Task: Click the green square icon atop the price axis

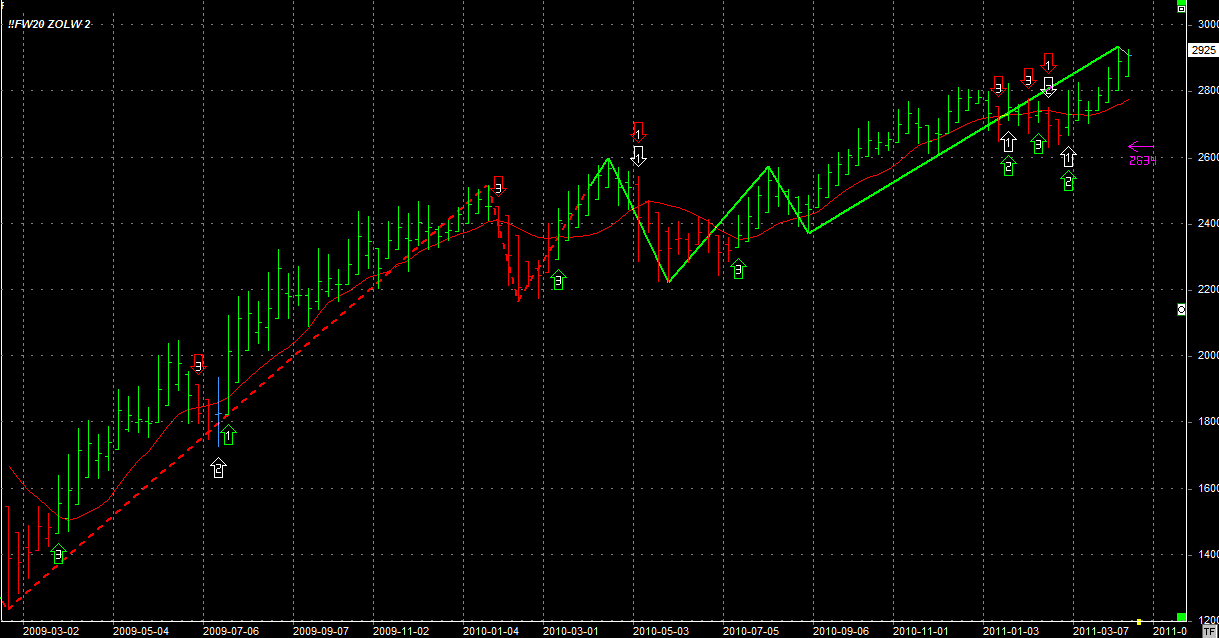Action: [x=1181, y=10]
